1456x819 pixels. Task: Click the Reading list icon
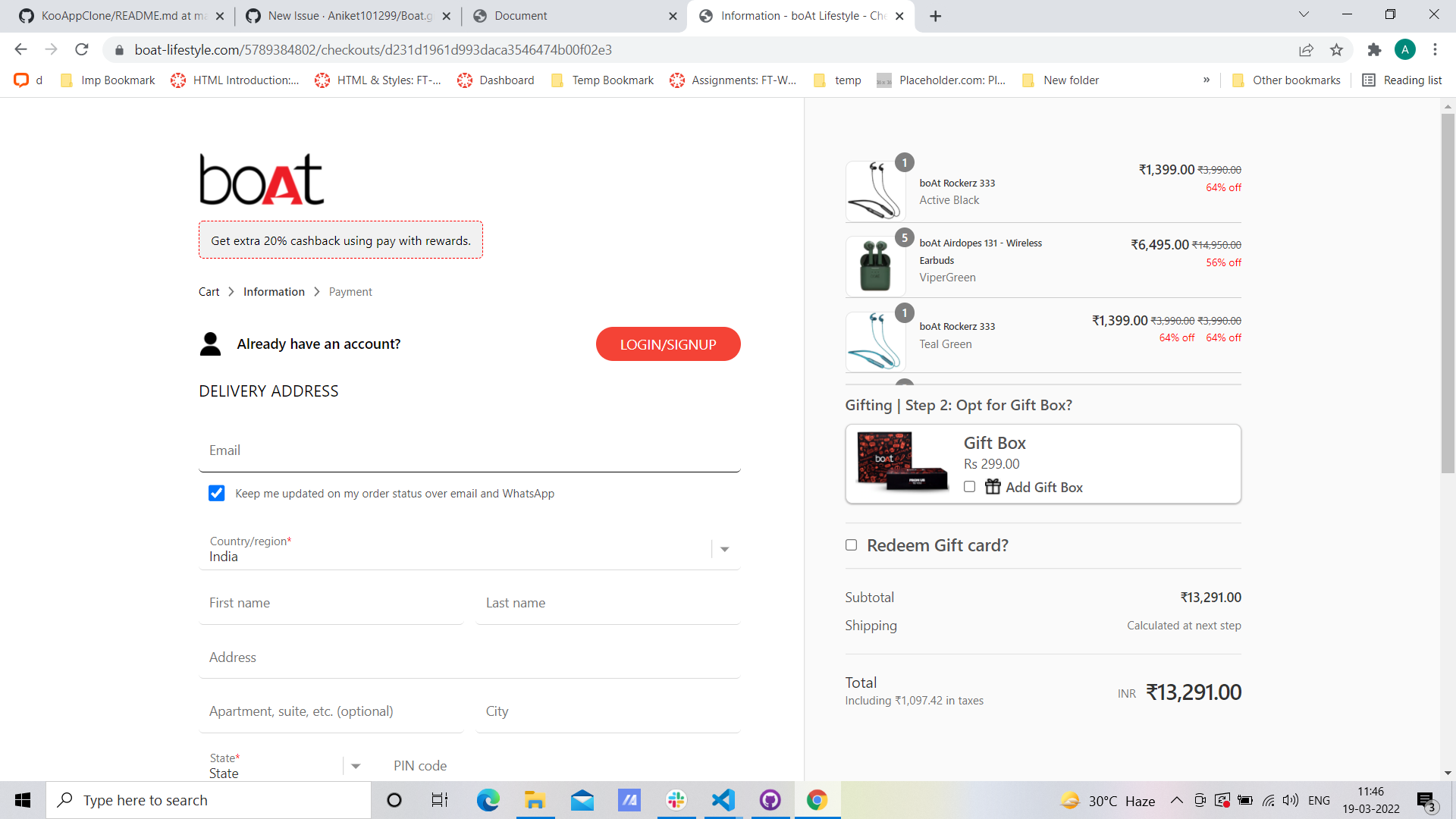tap(1369, 80)
